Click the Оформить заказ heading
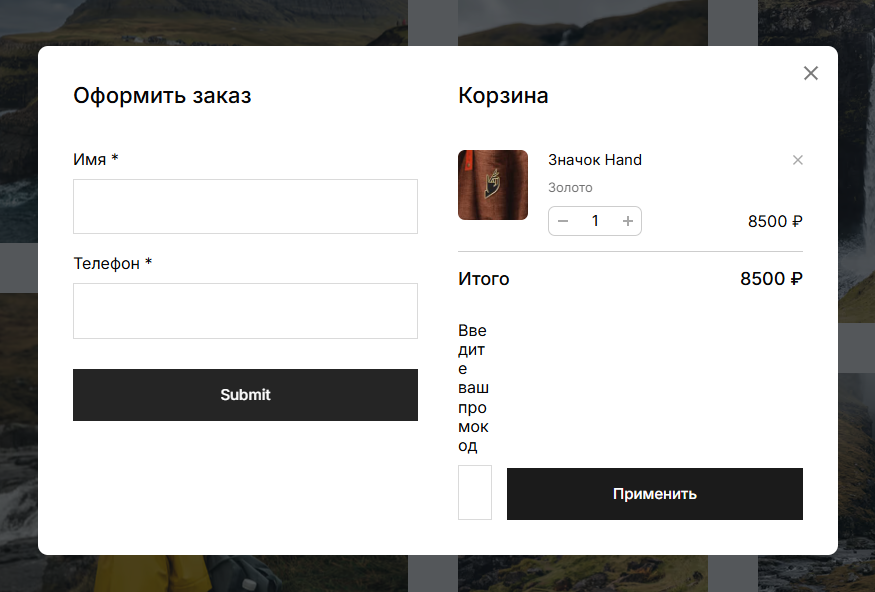 pyautogui.click(x=162, y=96)
